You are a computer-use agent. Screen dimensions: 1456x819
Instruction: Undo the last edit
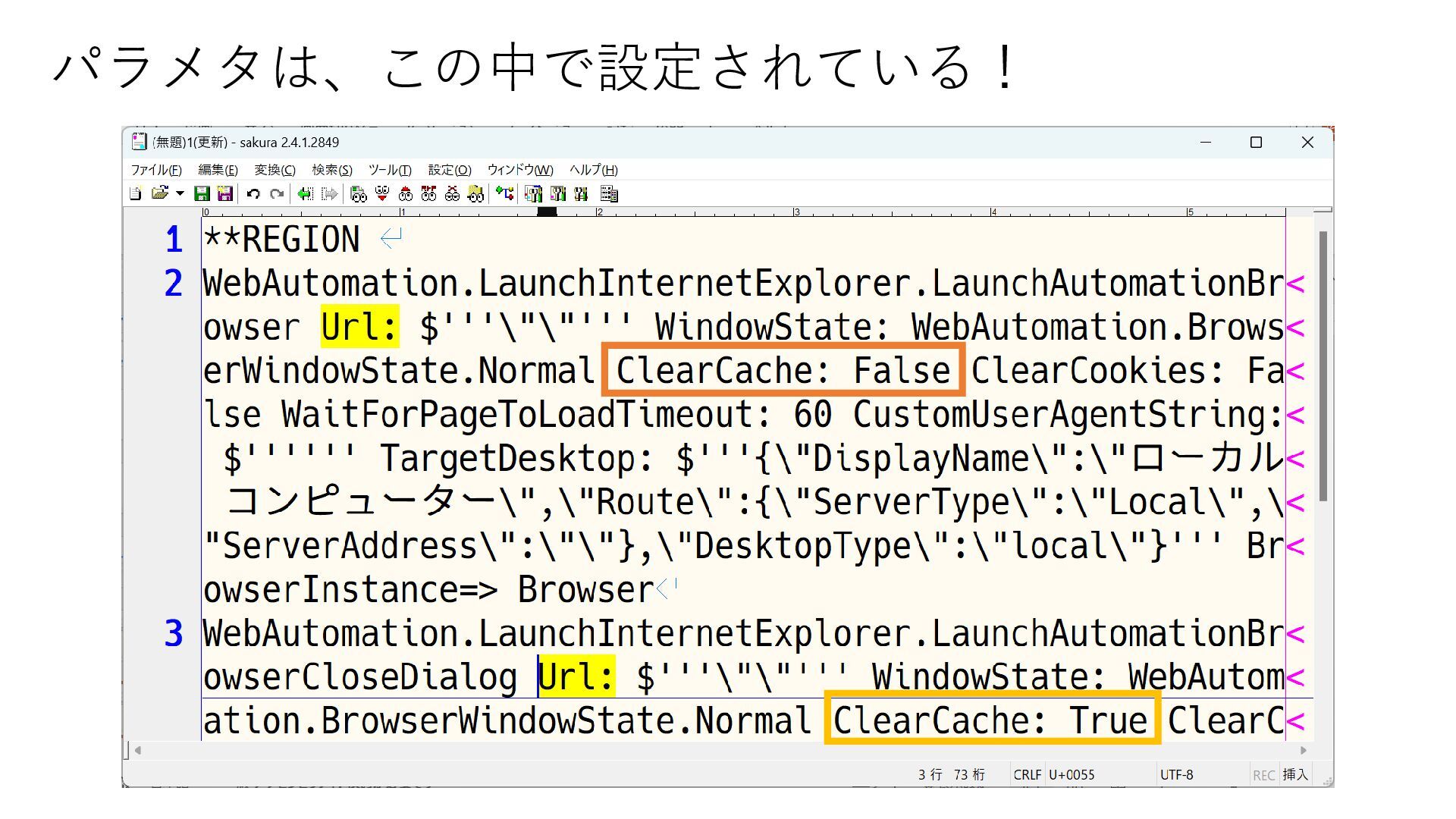[253, 193]
